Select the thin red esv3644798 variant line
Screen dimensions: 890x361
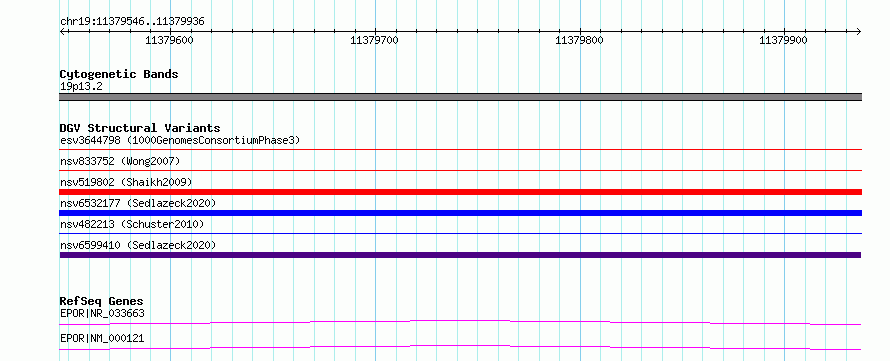(460, 150)
